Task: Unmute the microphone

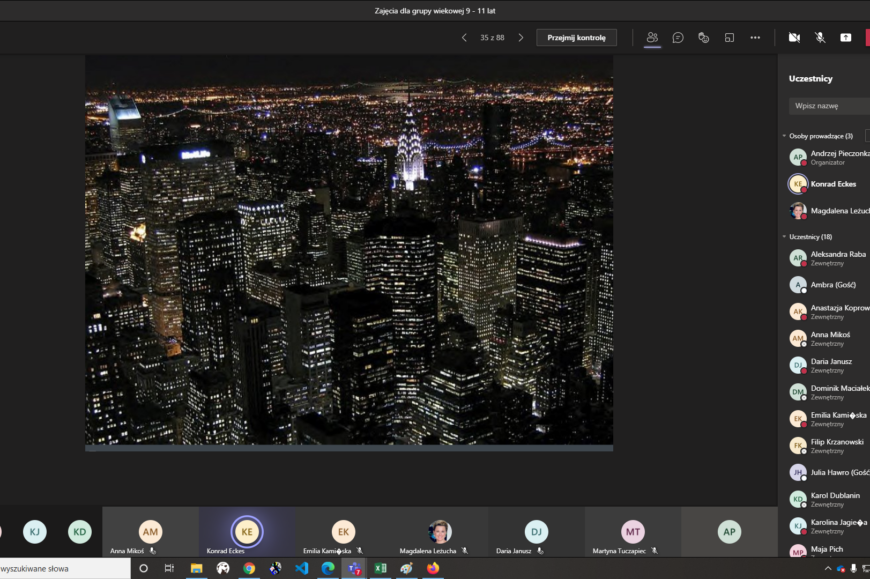Action: click(x=820, y=38)
